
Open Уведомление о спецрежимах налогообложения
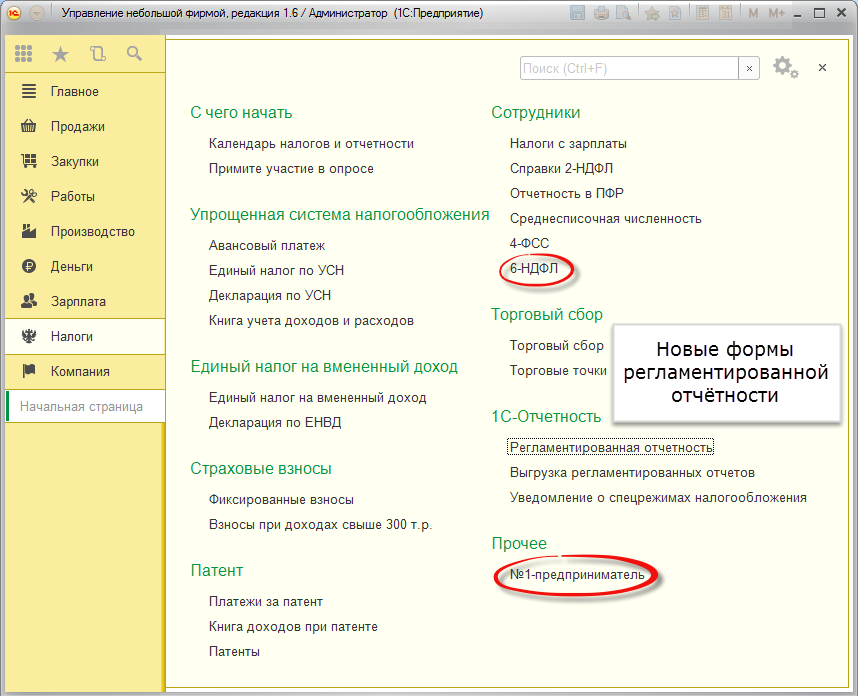[x=658, y=497]
